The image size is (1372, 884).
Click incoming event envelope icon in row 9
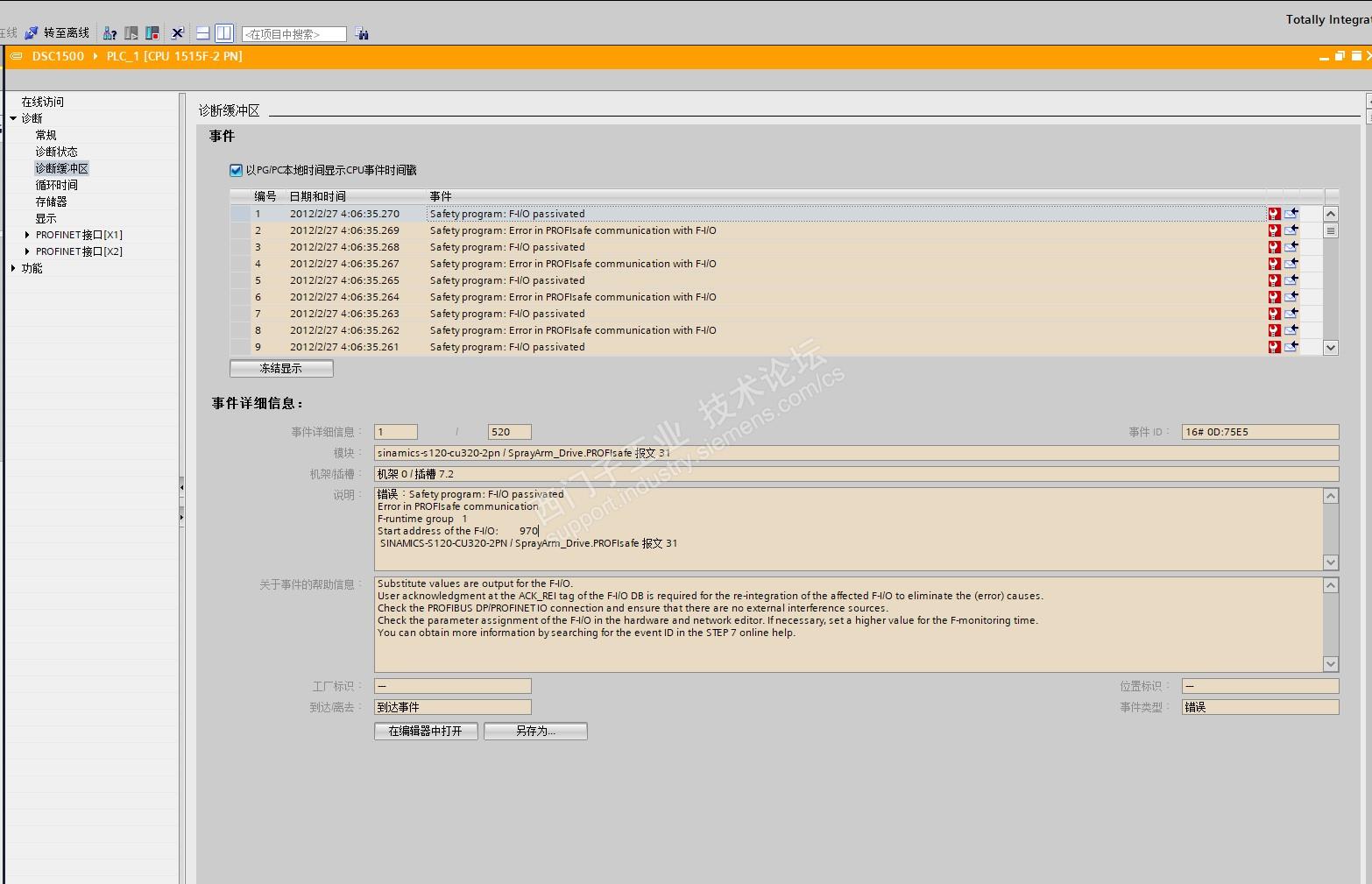(1291, 347)
